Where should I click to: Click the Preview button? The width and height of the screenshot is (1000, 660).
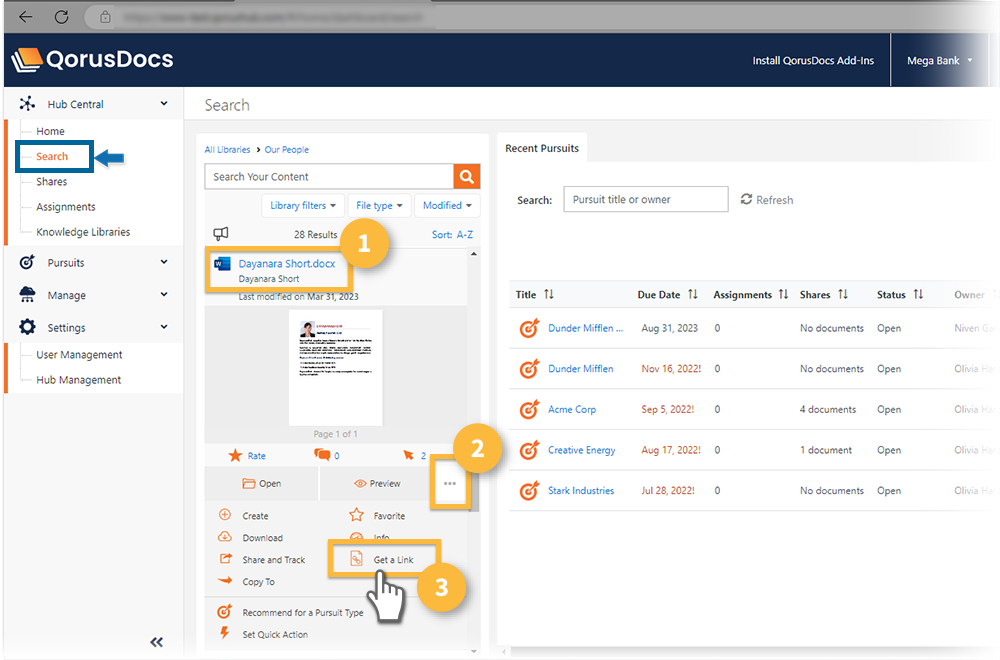377,483
